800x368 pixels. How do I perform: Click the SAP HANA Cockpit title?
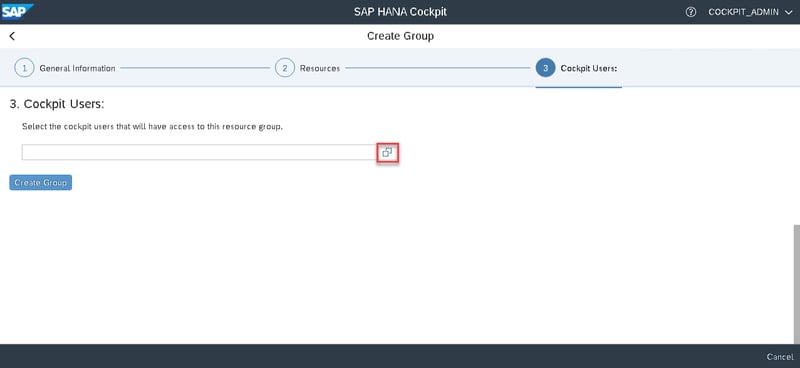click(x=400, y=12)
